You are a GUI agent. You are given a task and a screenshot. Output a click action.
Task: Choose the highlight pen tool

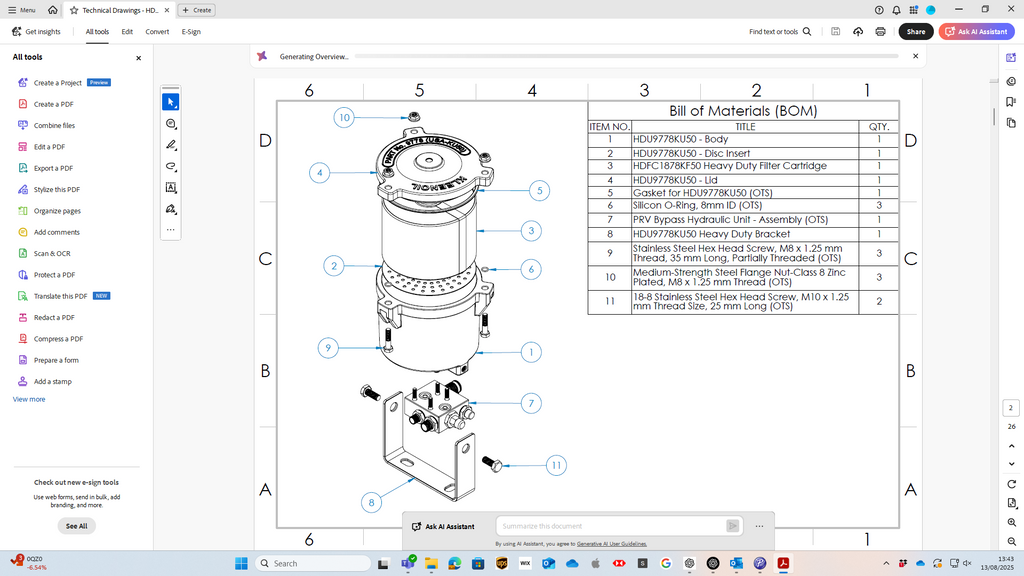coord(170,145)
